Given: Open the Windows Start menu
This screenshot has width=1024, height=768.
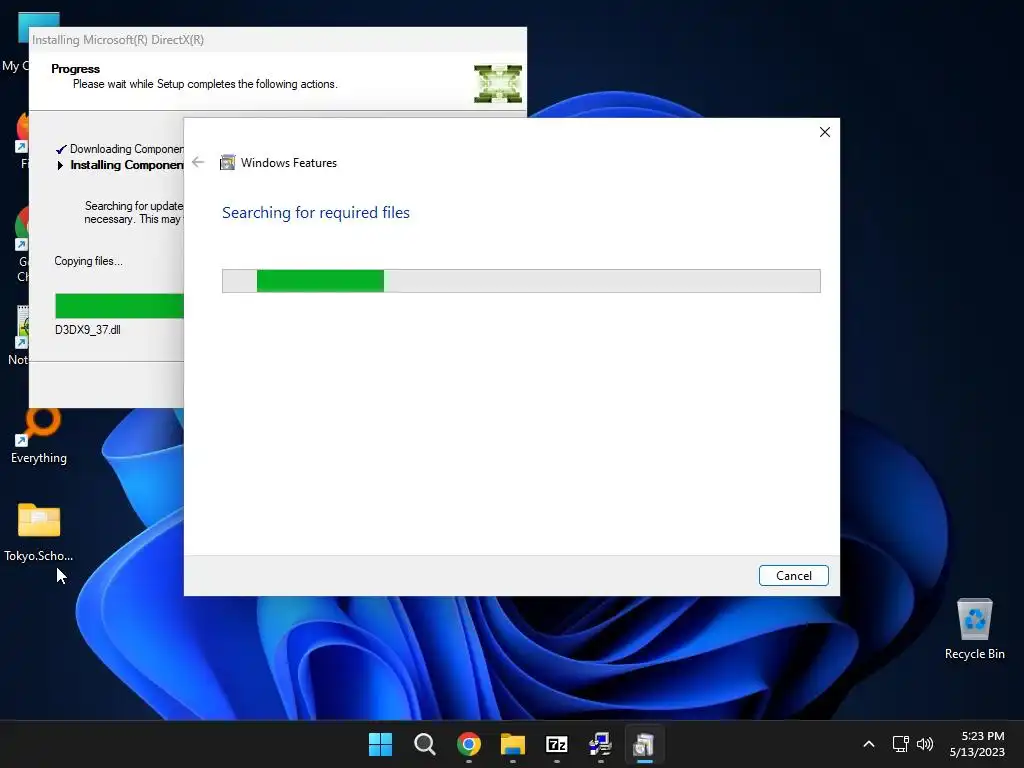Looking at the screenshot, I should (380, 744).
